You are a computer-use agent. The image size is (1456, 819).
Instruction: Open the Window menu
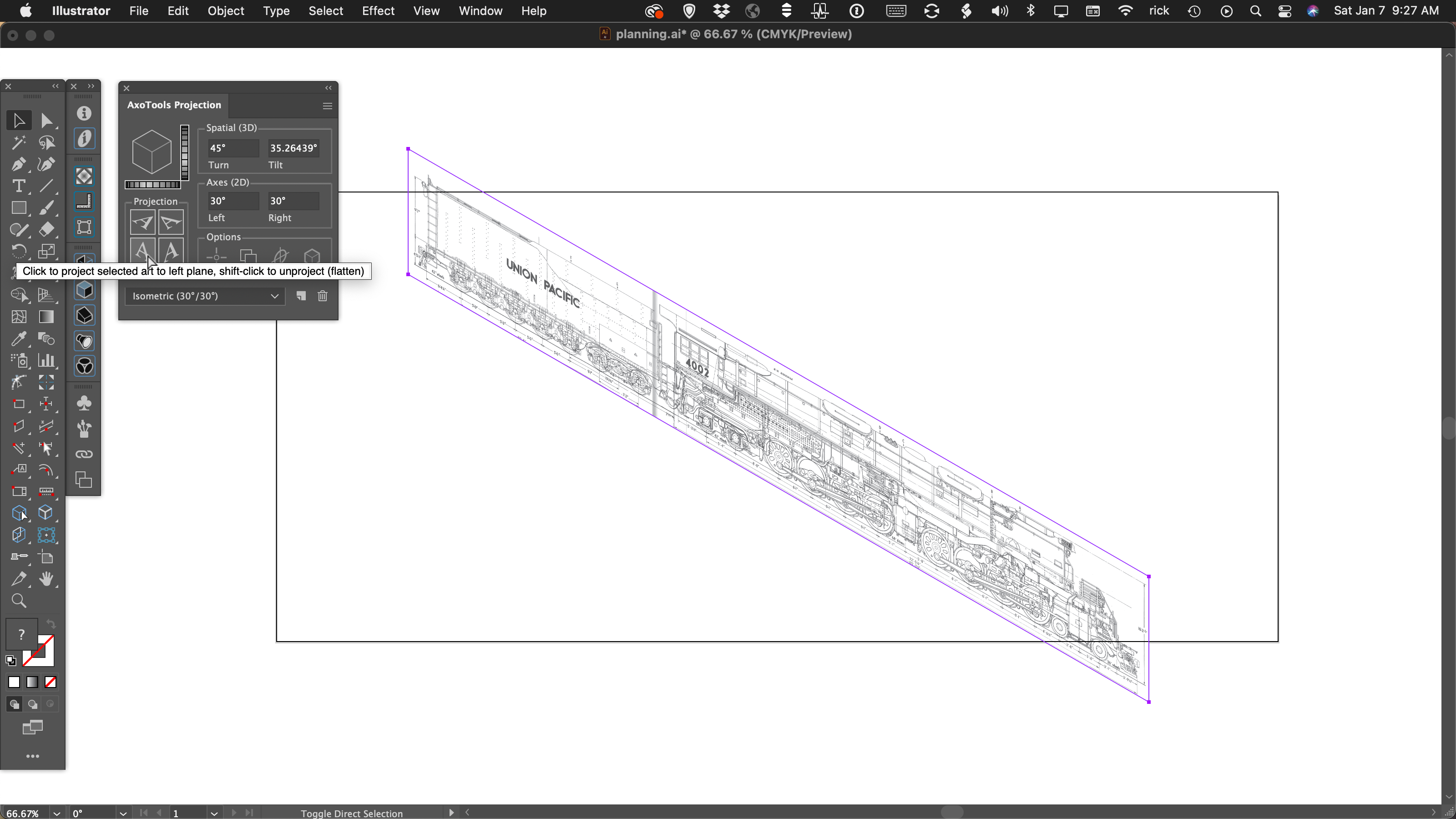[x=480, y=11]
